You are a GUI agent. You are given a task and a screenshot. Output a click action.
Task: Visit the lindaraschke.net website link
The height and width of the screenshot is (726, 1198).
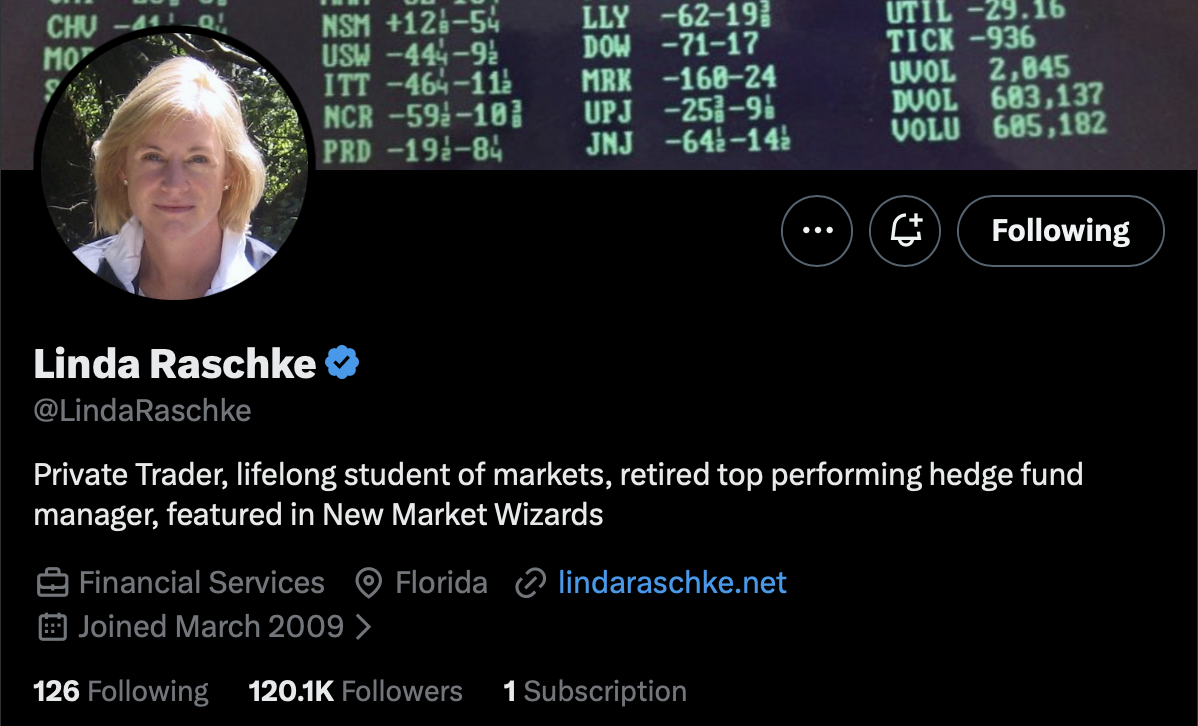(x=672, y=583)
